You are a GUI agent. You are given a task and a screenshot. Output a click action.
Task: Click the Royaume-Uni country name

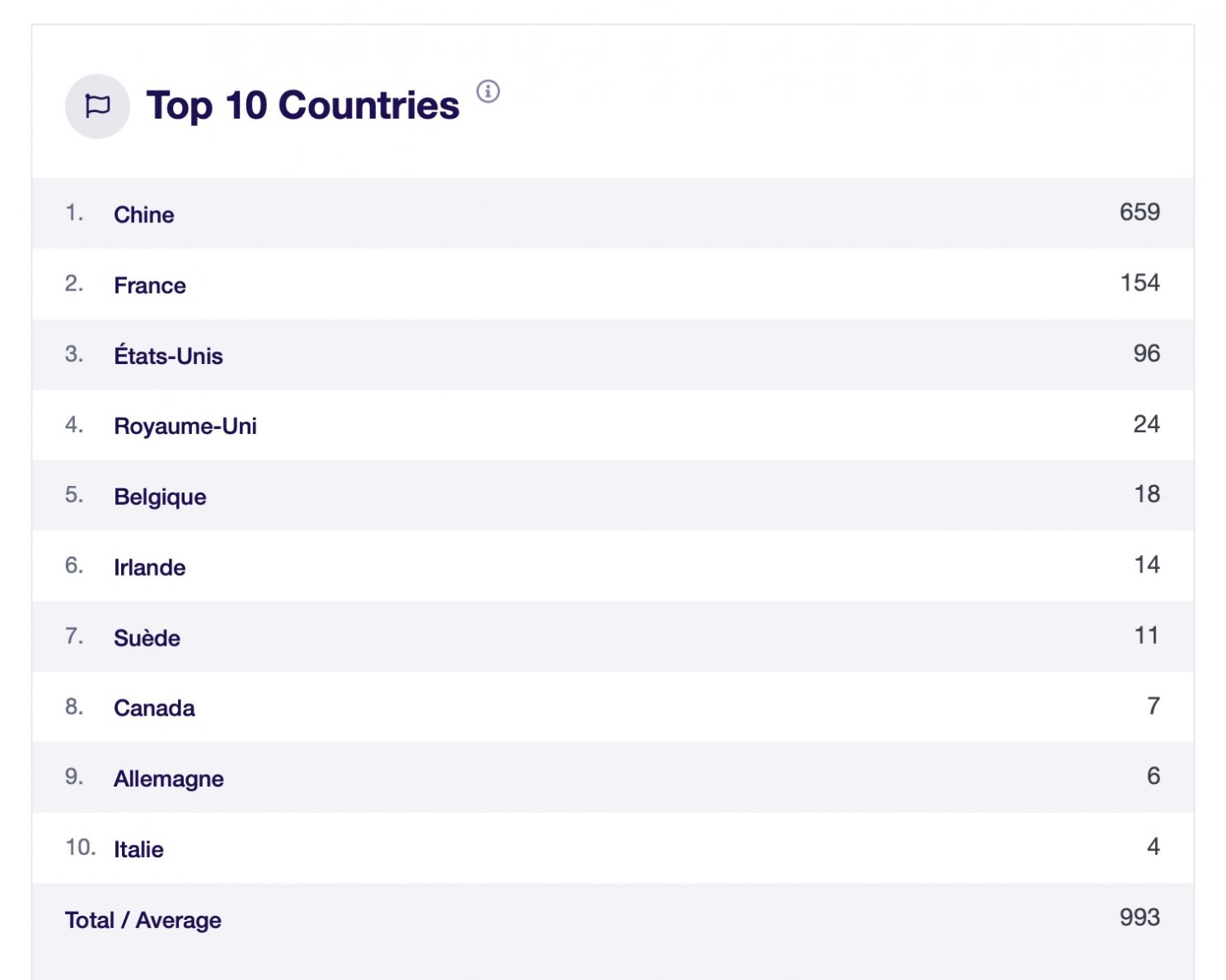(185, 426)
